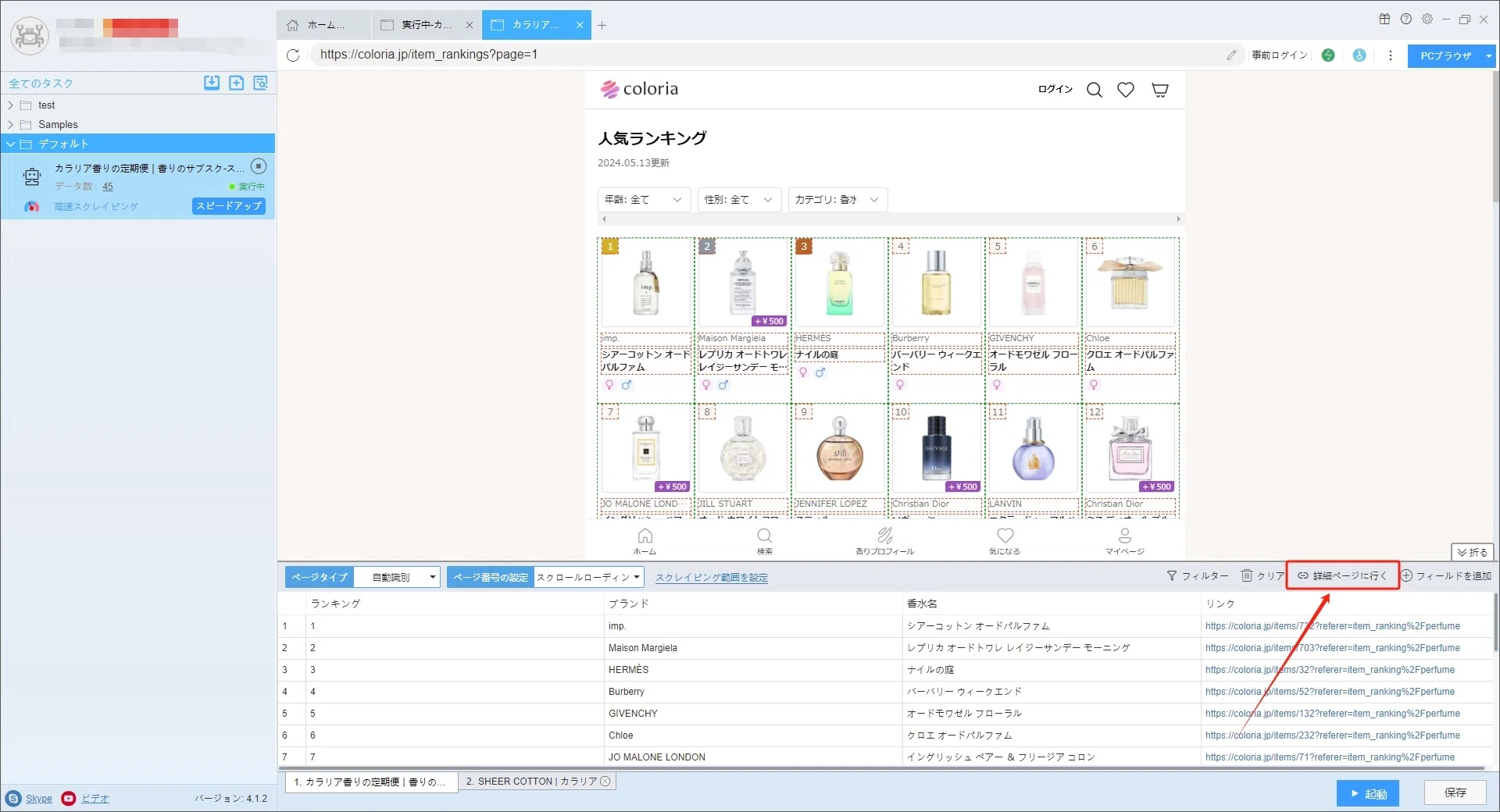Click the URL address field
The width and height of the screenshot is (1500, 812).
coord(766,55)
